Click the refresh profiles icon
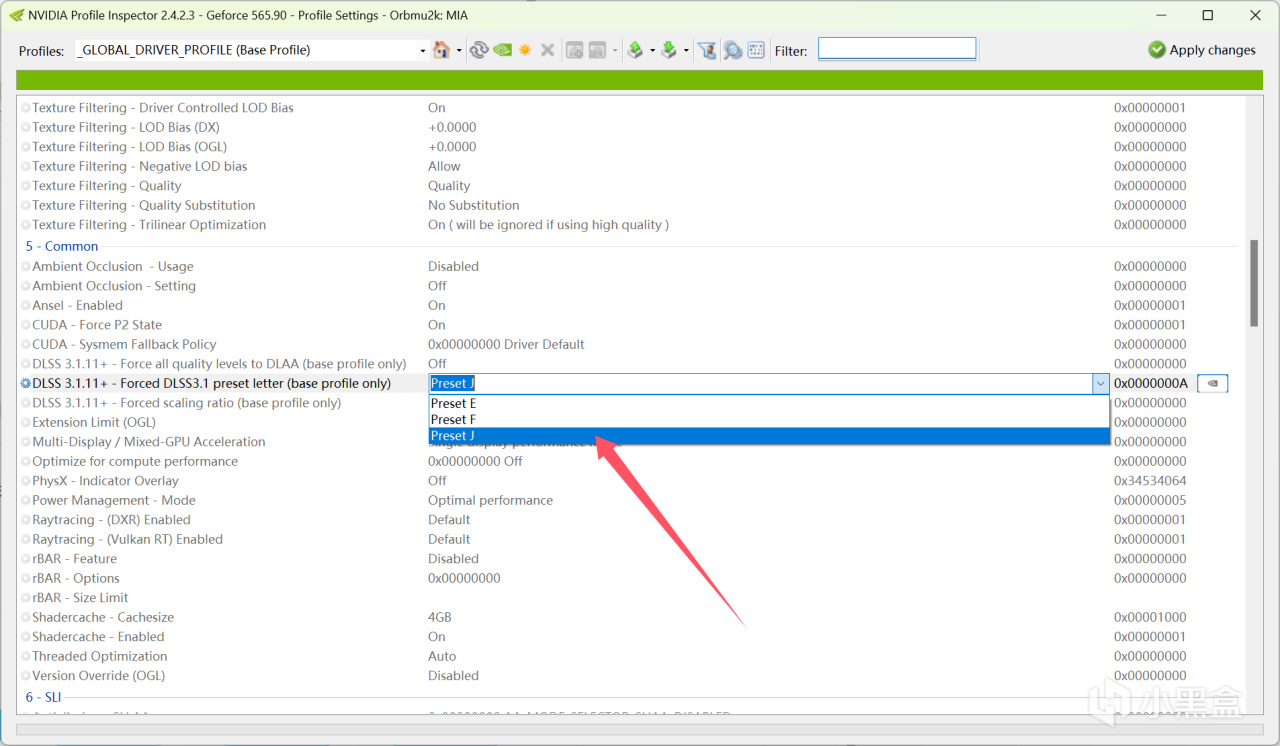The height and width of the screenshot is (746, 1280). (479, 50)
